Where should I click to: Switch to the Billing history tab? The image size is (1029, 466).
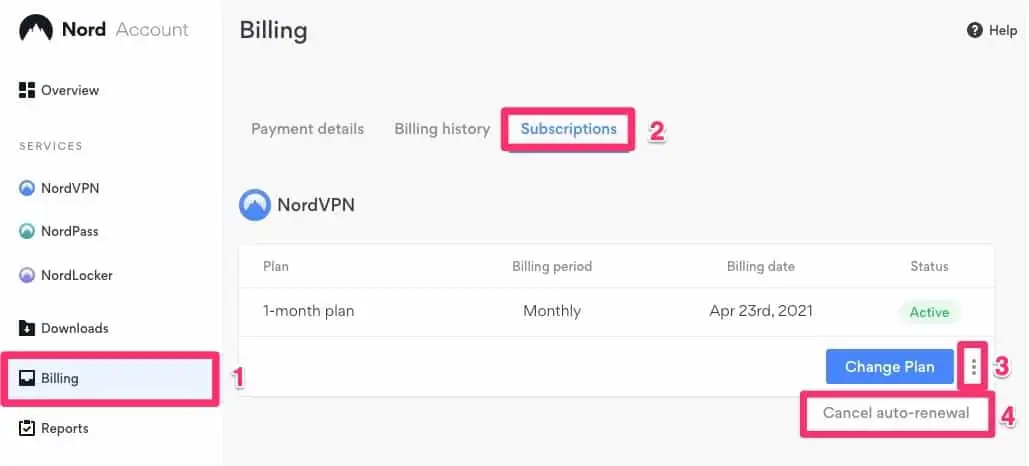(x=442, y=129)
